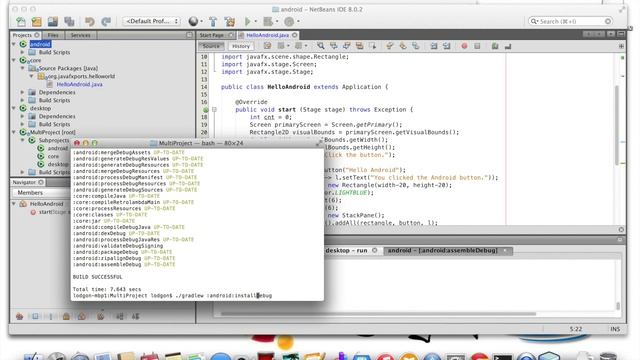This screenshot has width=640, height=360.
Task: Open the Members dropdown in Navigator
Action: 42,193
